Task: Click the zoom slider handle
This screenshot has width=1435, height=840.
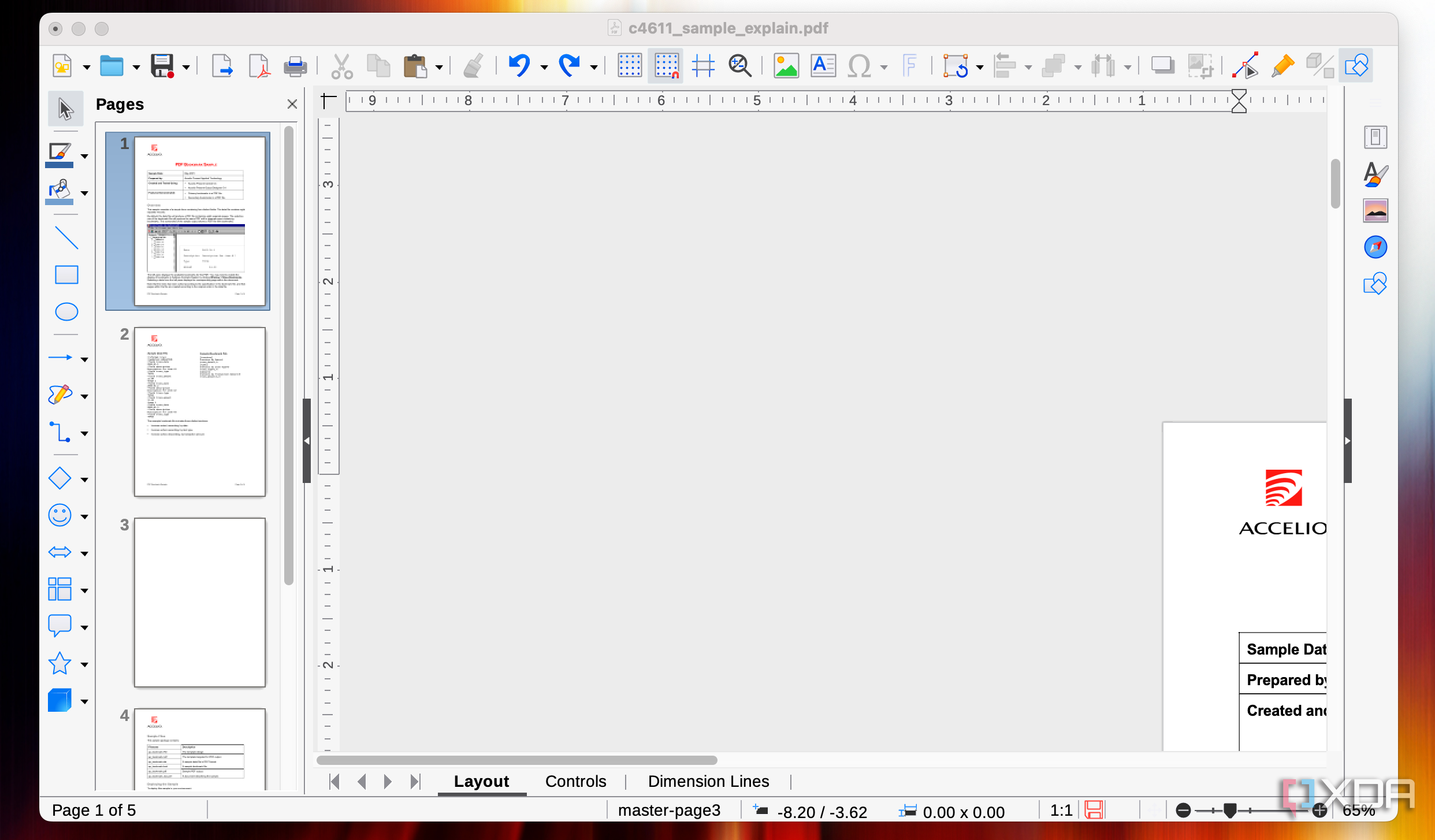Action: click(1230, 811)
